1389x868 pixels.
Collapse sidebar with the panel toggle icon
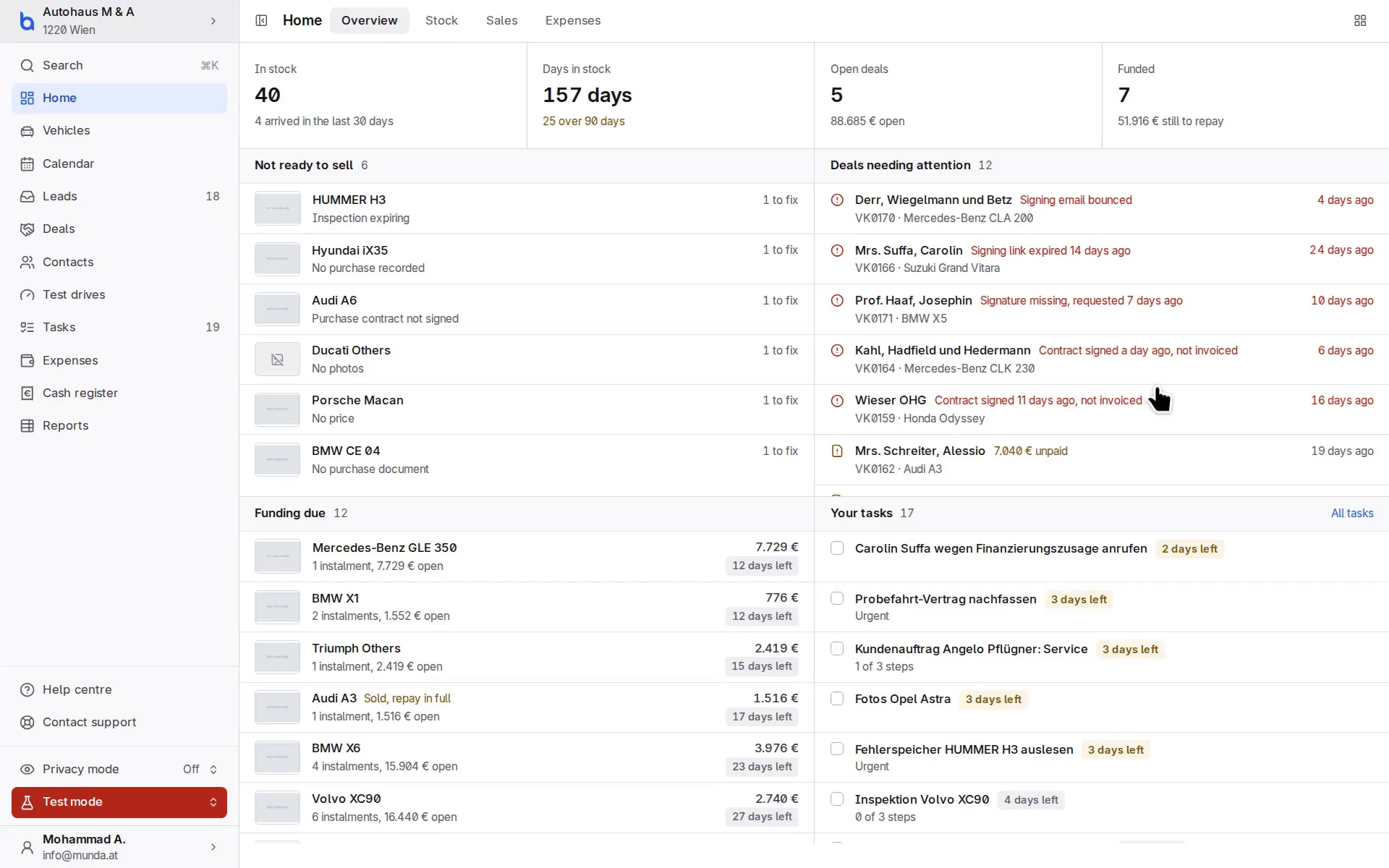pyautogui.click(x=262, y=20)
